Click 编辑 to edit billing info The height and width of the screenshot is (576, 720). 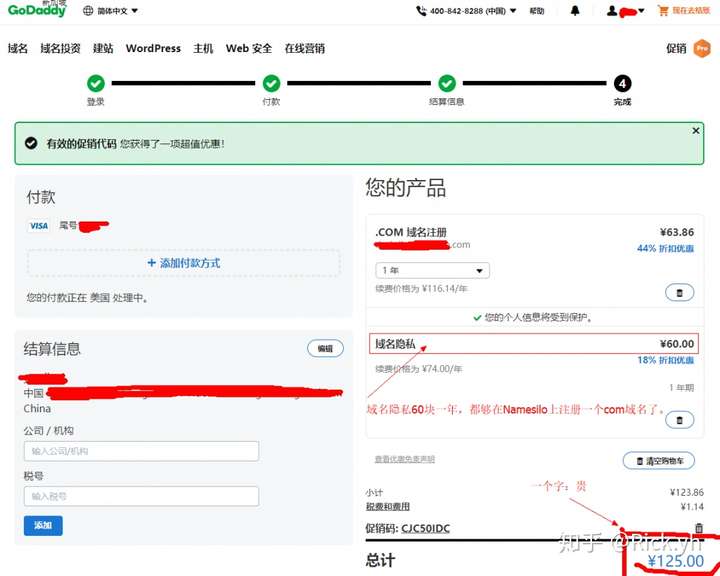(x=325, y=349)
